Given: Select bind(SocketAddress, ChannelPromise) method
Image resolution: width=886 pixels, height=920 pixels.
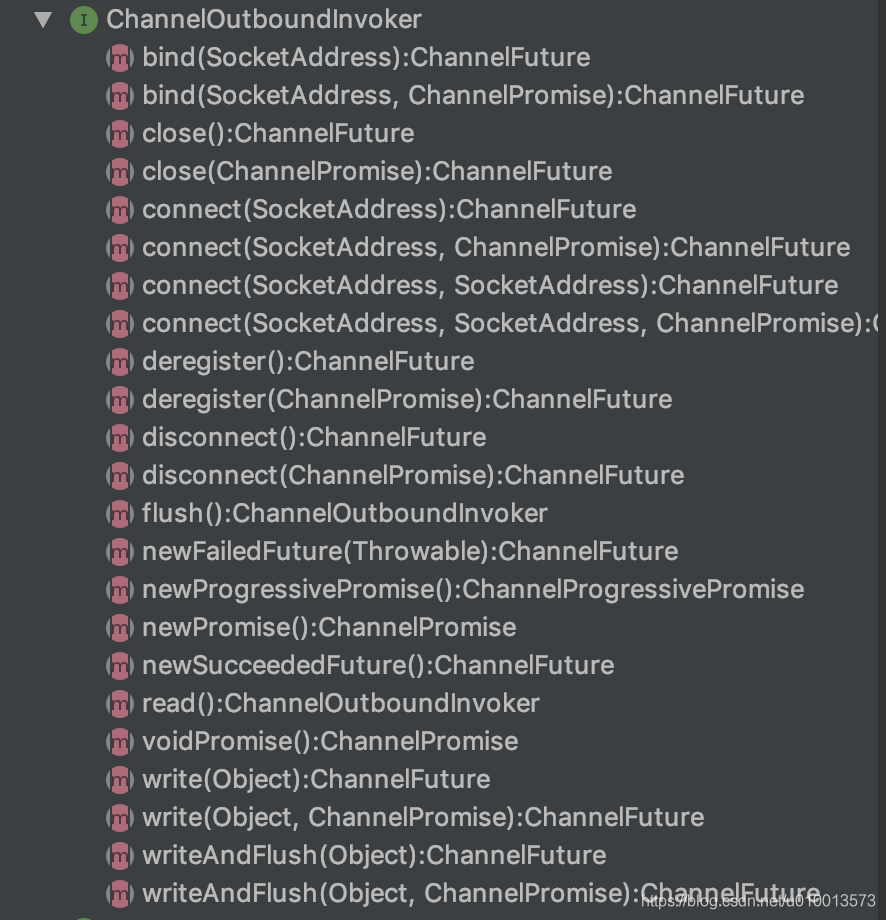Looking at the screenshot, I should click(473, 95).
